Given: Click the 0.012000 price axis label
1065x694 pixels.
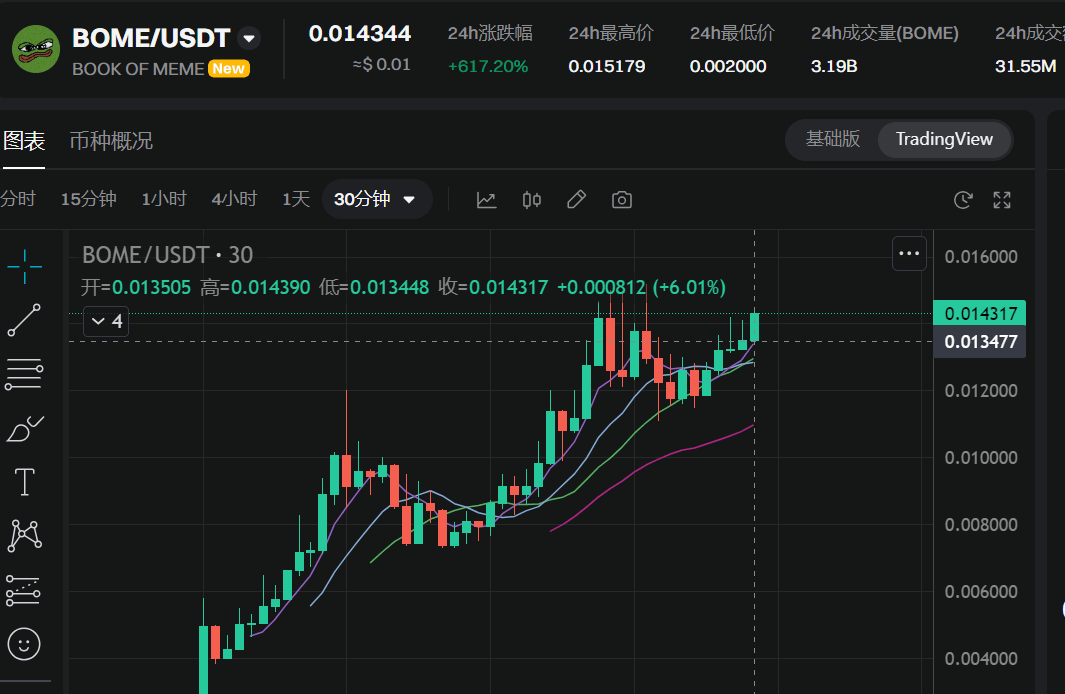Looking at the screenshot, I should (981, 390).
